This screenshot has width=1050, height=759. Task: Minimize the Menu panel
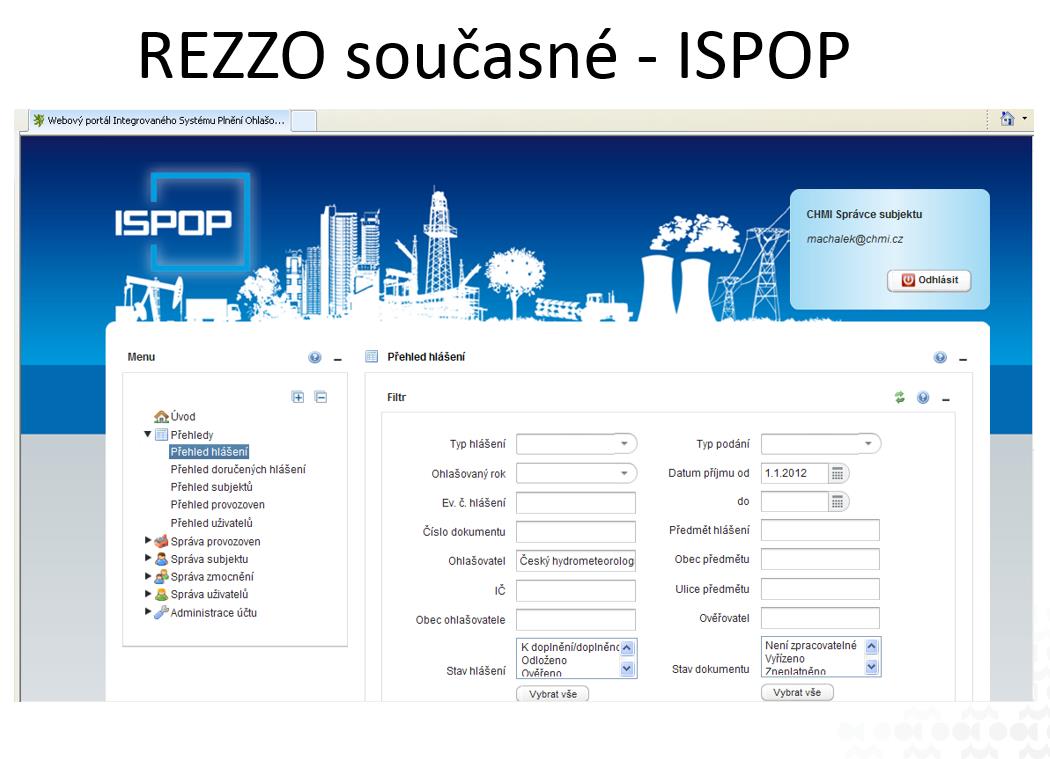coord(338,359)
